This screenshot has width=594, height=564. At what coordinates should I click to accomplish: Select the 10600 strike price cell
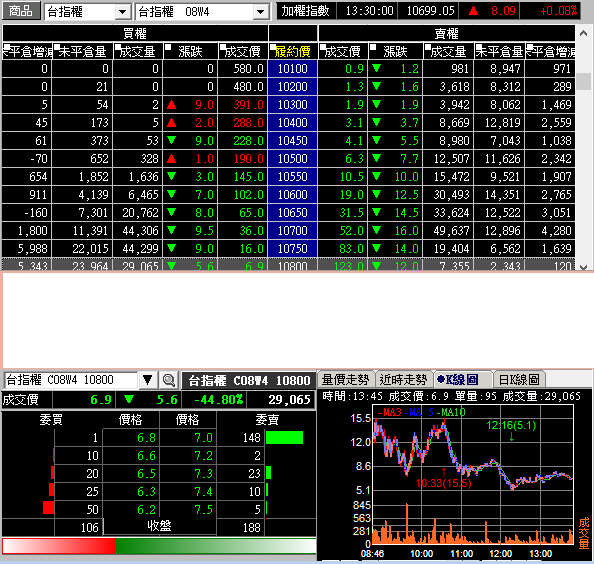(292, 195)
